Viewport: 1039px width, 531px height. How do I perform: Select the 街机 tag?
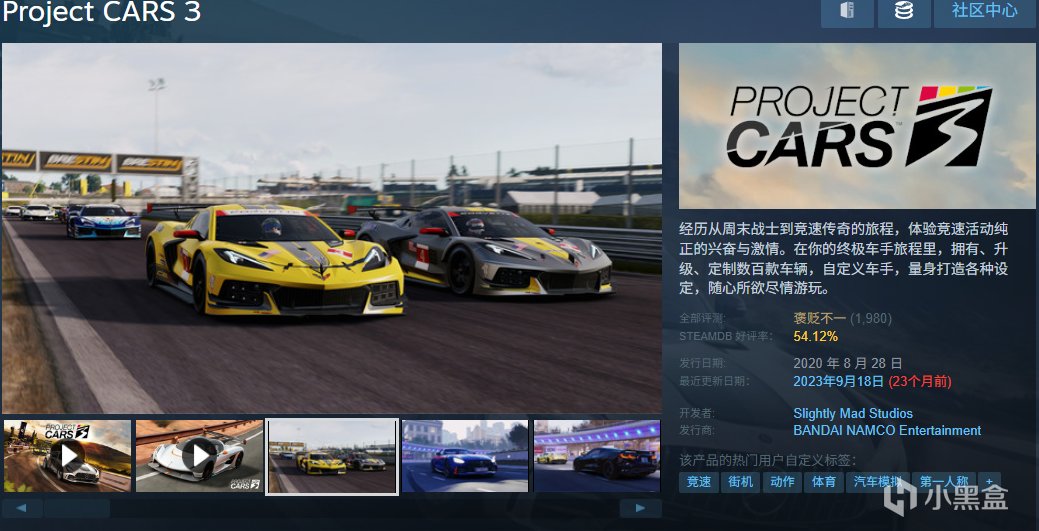coord(741,482)
